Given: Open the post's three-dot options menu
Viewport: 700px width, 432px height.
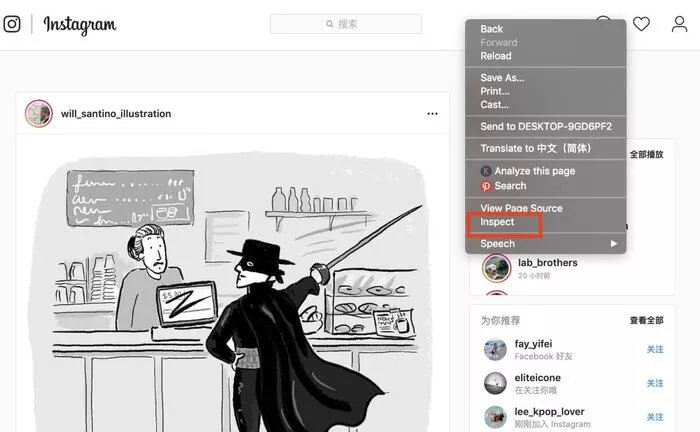Looking at the screenshot, I should coord(432,113).
